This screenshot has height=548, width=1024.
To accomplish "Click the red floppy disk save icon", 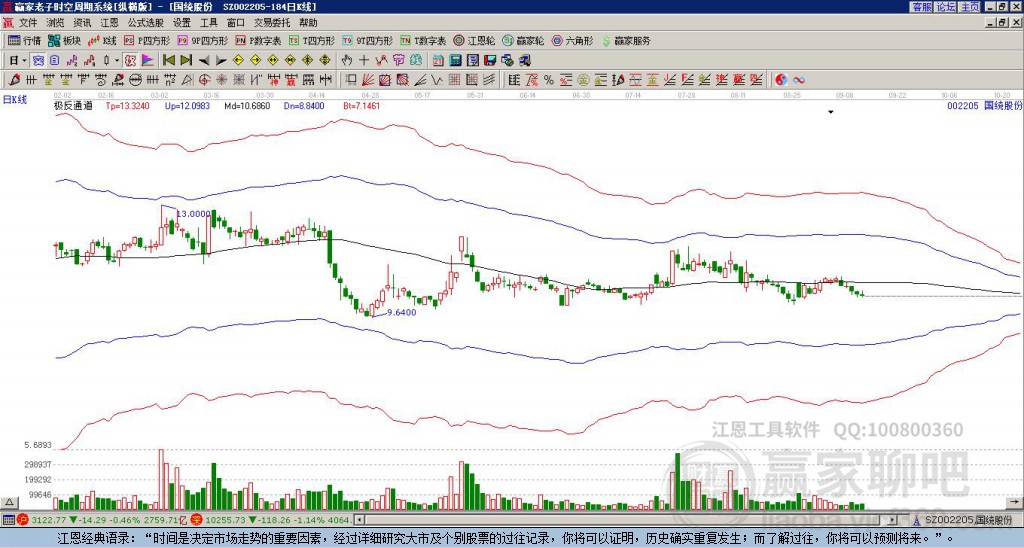I will 490,61.
